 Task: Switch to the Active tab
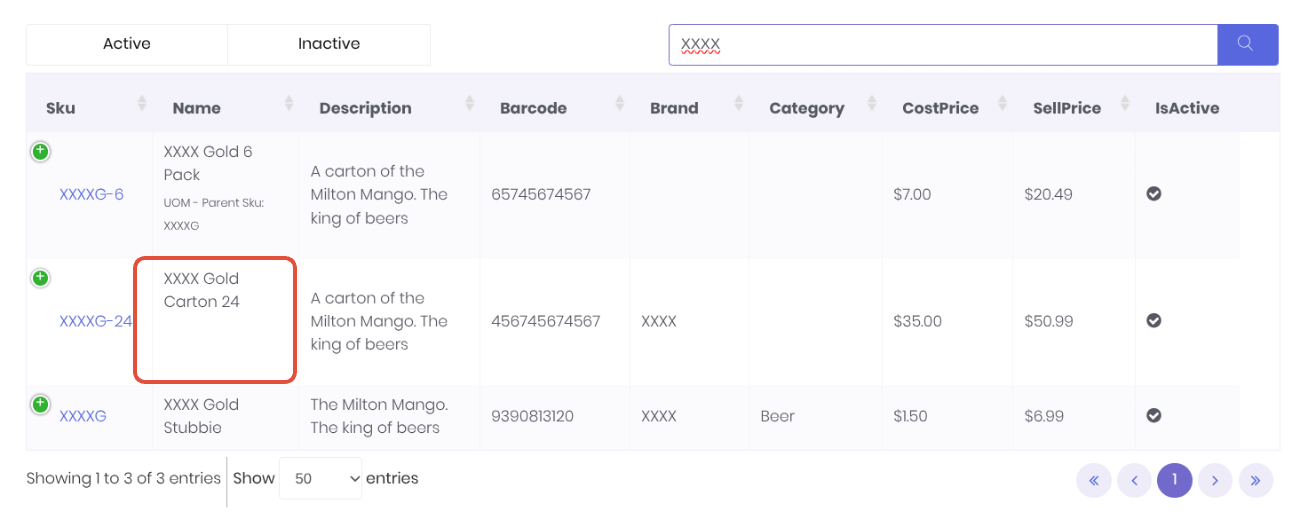coord(127,44)
